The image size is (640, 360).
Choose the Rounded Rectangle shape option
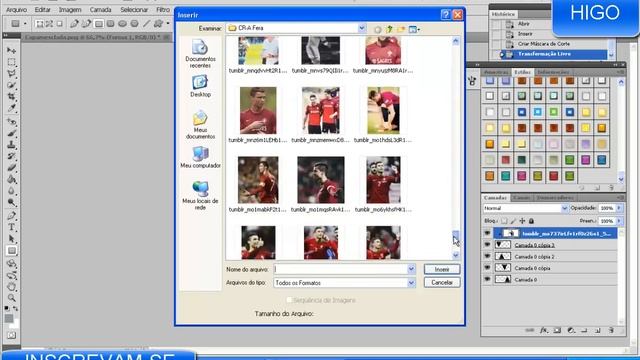[110, 24]
